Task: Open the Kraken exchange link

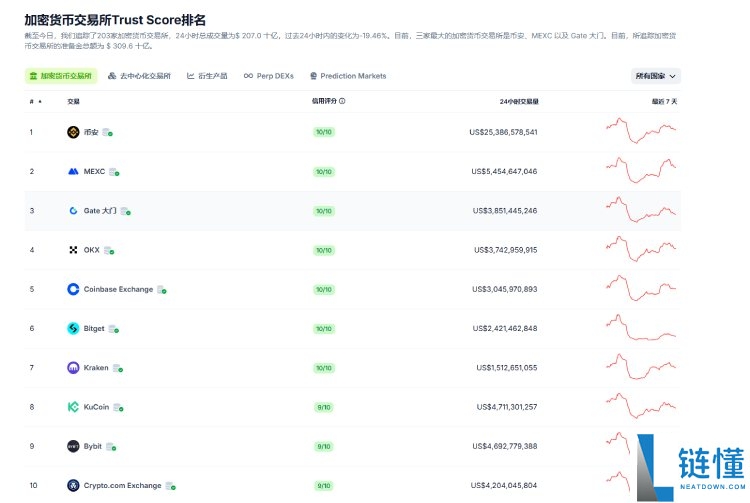Action: [x=96, y=368]
